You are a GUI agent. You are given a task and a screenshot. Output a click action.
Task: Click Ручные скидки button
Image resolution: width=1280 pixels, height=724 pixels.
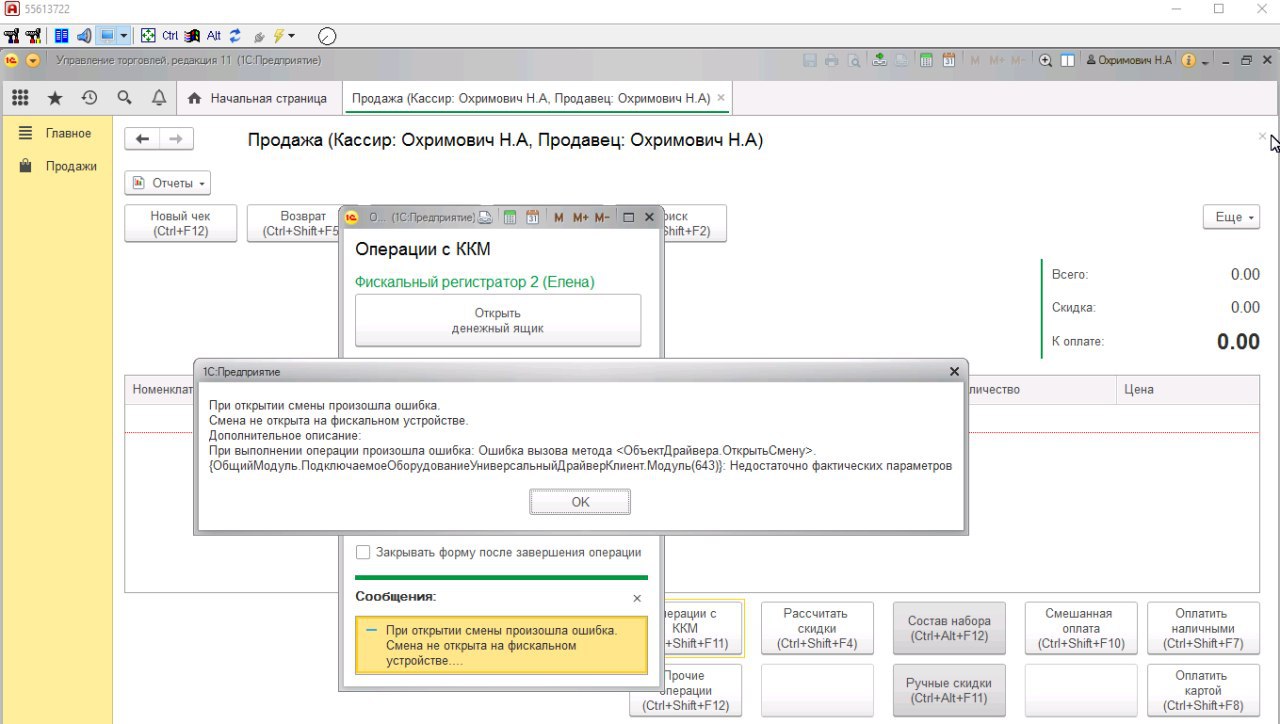(x=949, y=690)
